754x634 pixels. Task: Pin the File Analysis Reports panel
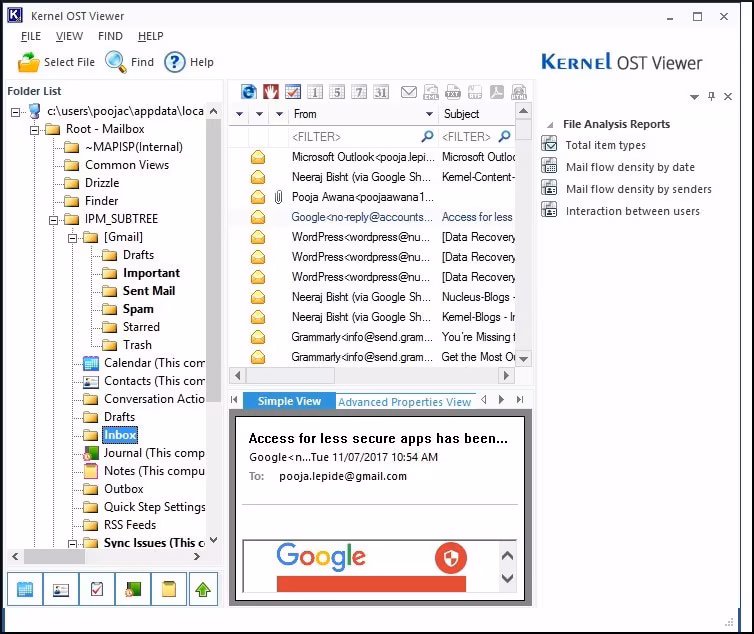pos(711,96)
